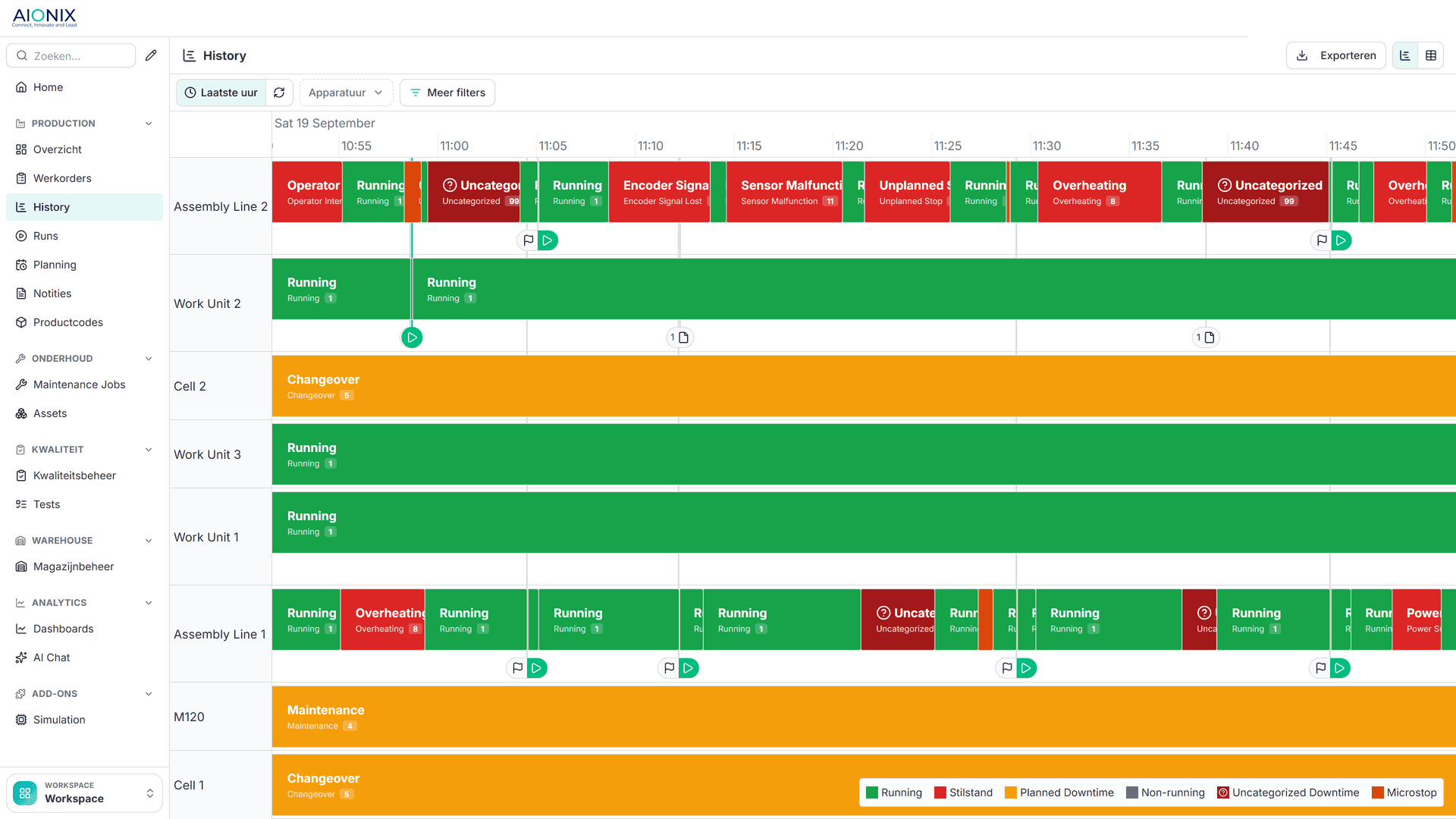Open Simulation under ADD-ONS
The height and width of the screenshot is (819, 1456).
[84, 720]
